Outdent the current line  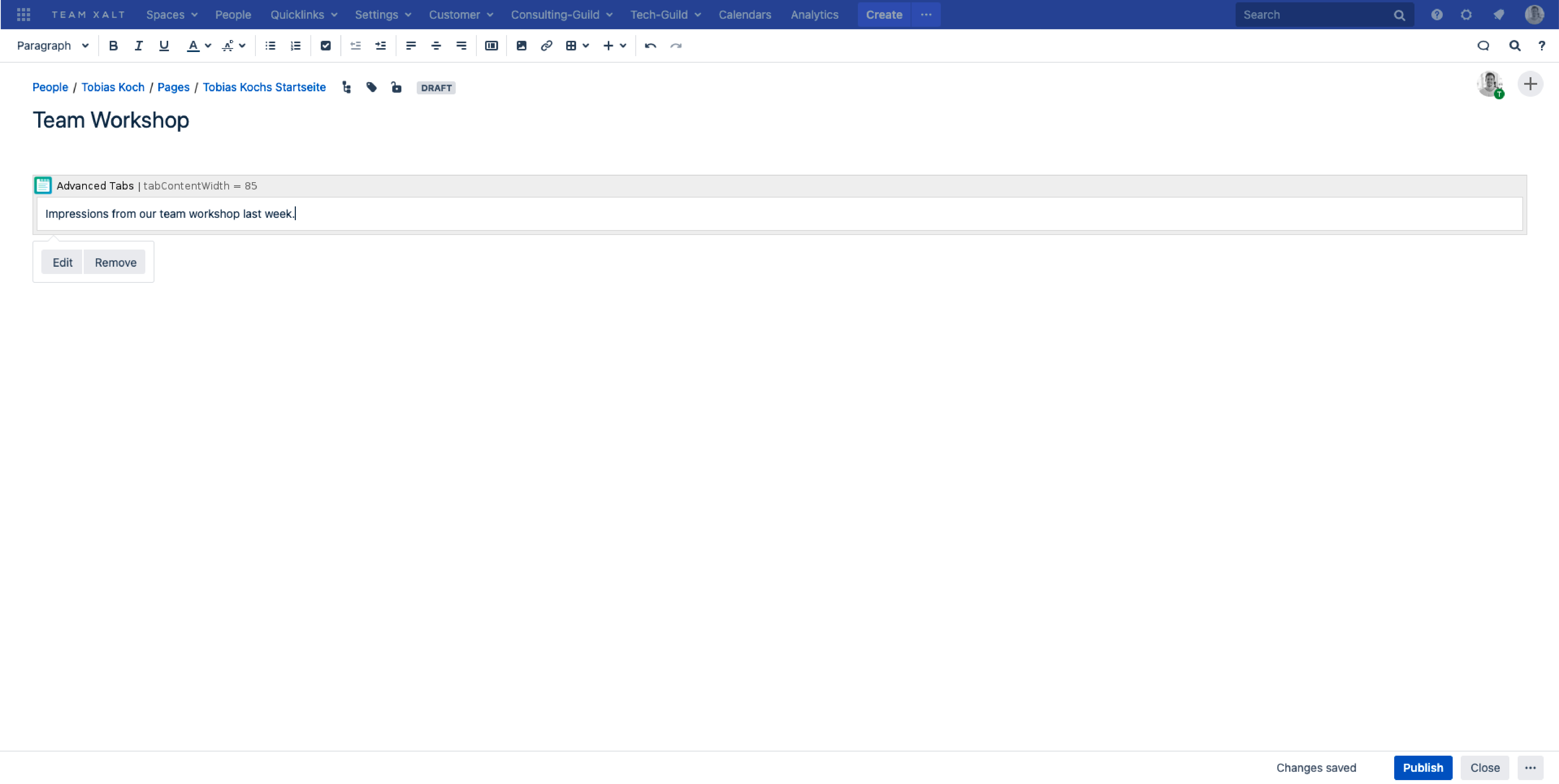pyautogui.click(x=355, y=45)
